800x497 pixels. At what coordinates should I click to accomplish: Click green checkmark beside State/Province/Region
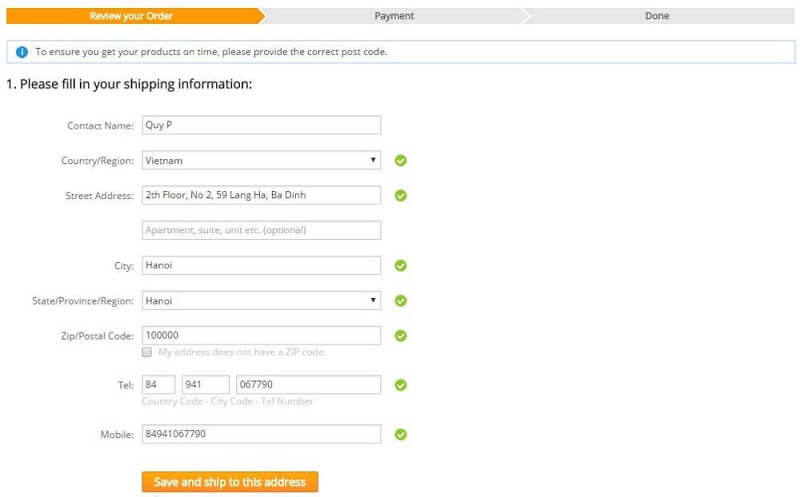pos(401,301)
